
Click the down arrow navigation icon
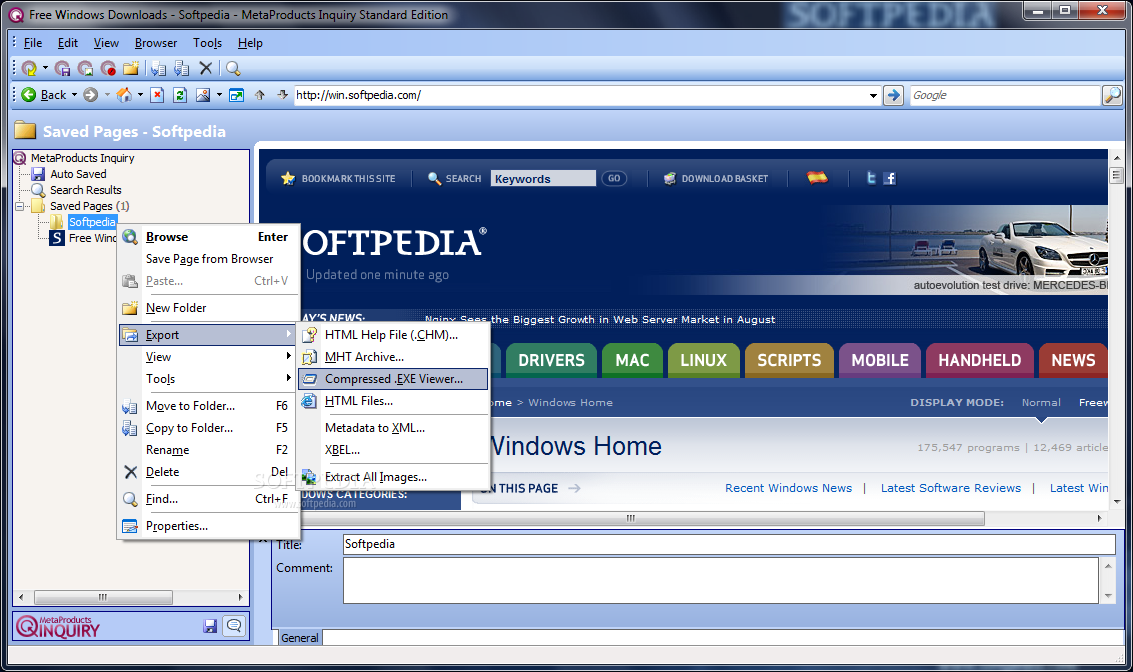[283, 95]
